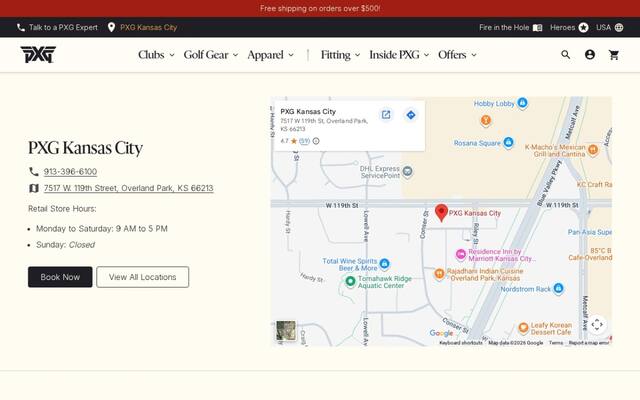Click the DHL Express ServicePoint marker
Screen dimensions: 640x400
[407, 171]
